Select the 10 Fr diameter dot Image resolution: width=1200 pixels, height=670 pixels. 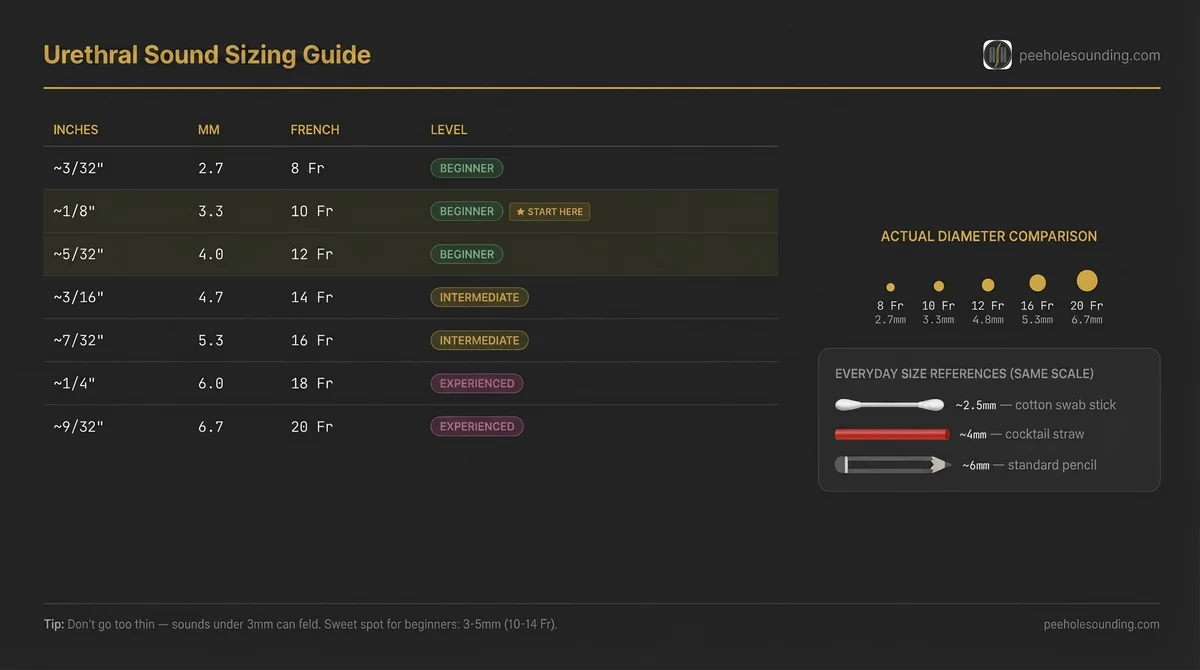tap(938, 286)
